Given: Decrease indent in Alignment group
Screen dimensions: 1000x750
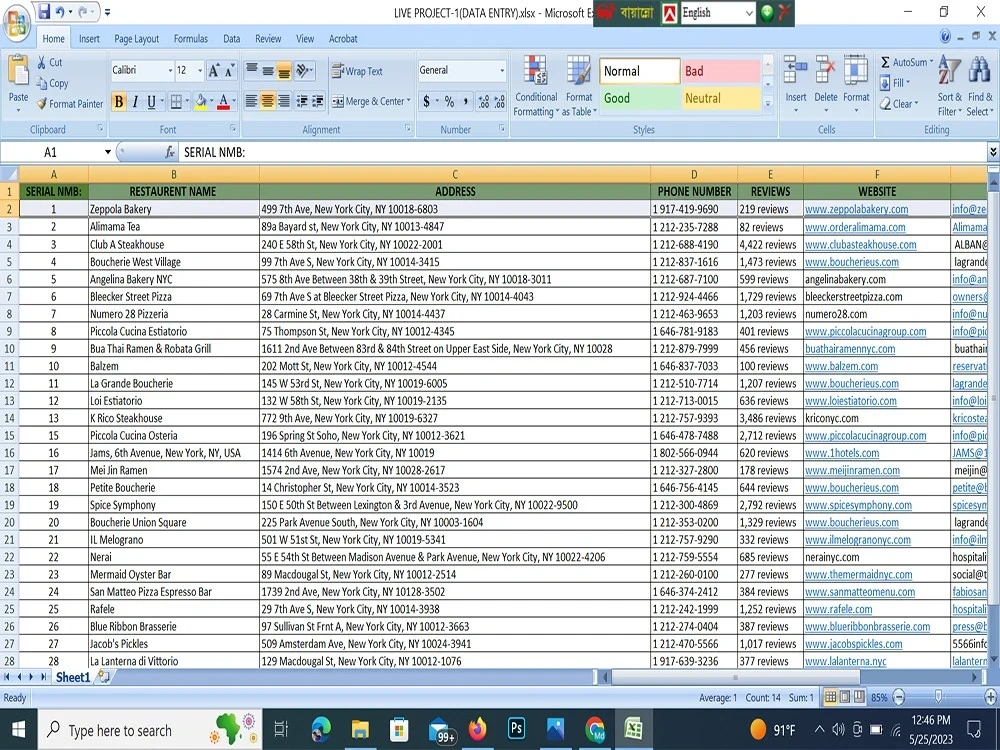Looking at the screenshot, I should point(302,101).
